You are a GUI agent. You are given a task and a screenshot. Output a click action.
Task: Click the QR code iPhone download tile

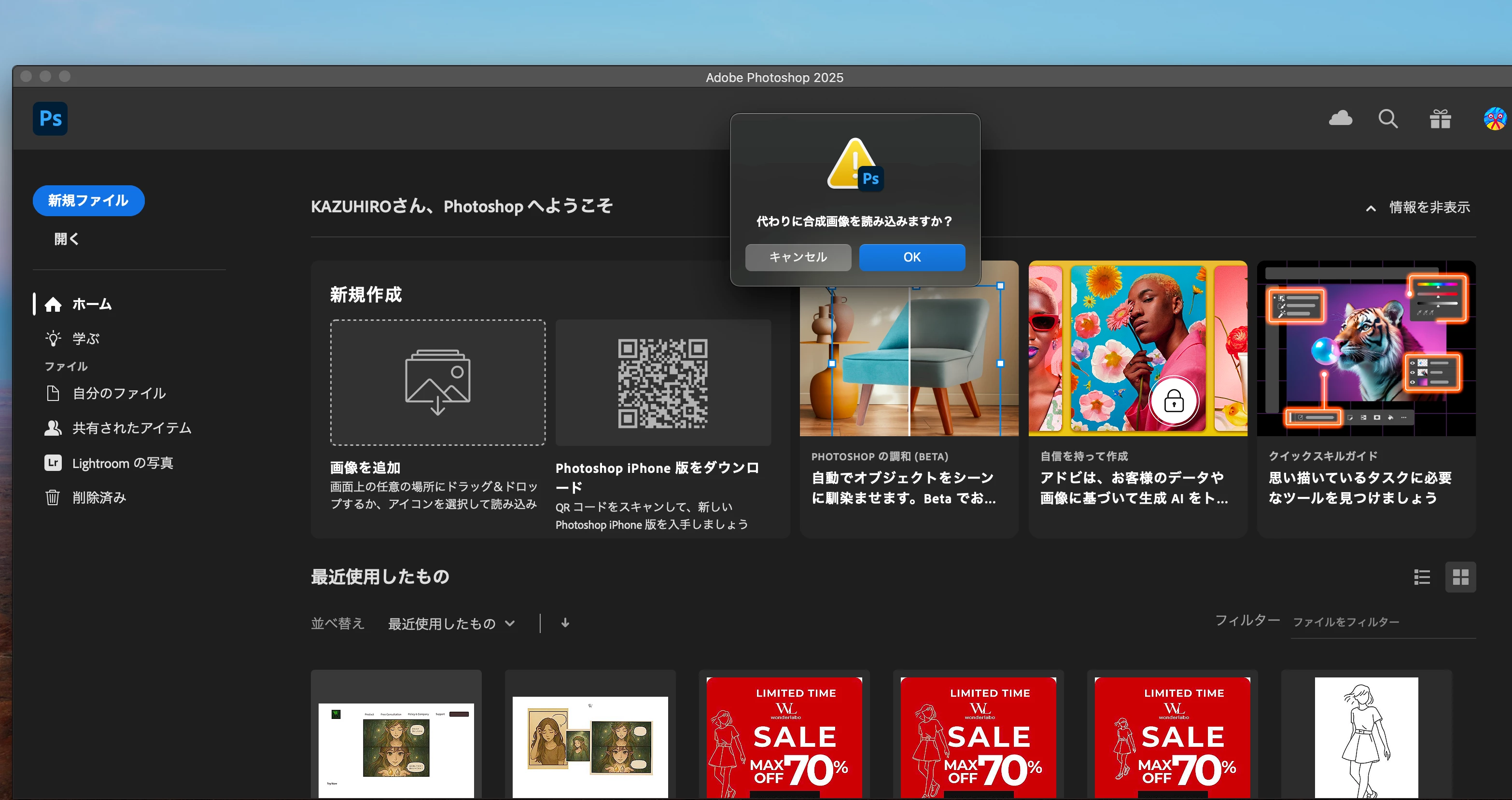click(x=663, y=383)
